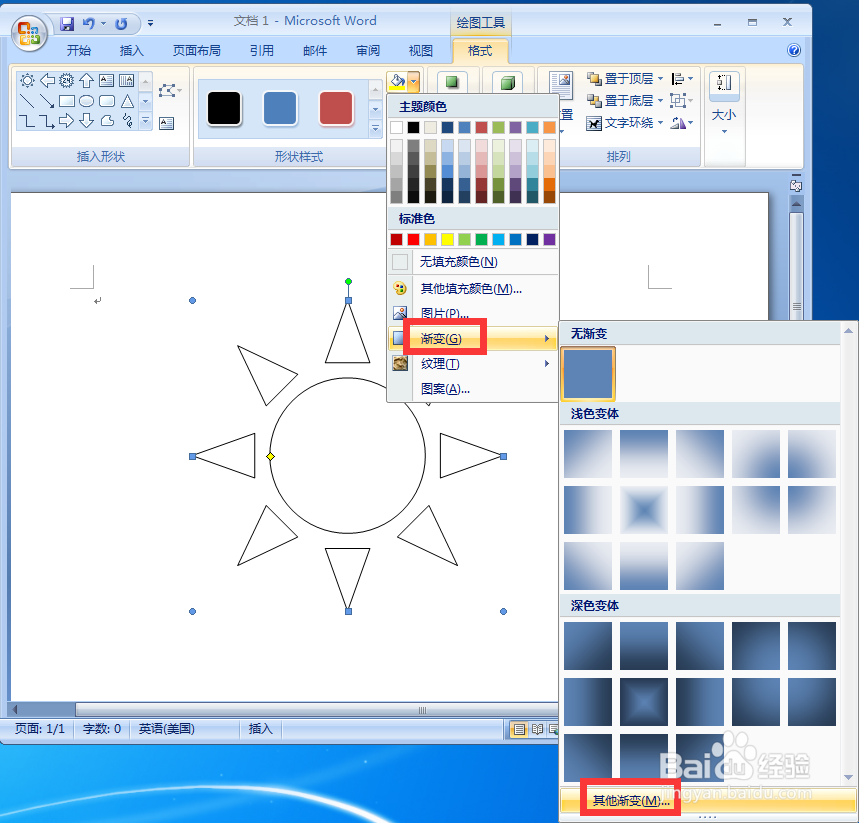Viewport: 859px width, 823px height.
Task: Pick the orange theme color swatch
Action: [x=549, y=128]
